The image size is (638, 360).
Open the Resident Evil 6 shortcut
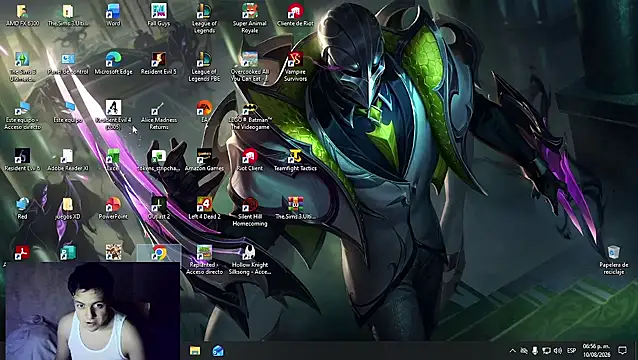[x=22, y=159]
